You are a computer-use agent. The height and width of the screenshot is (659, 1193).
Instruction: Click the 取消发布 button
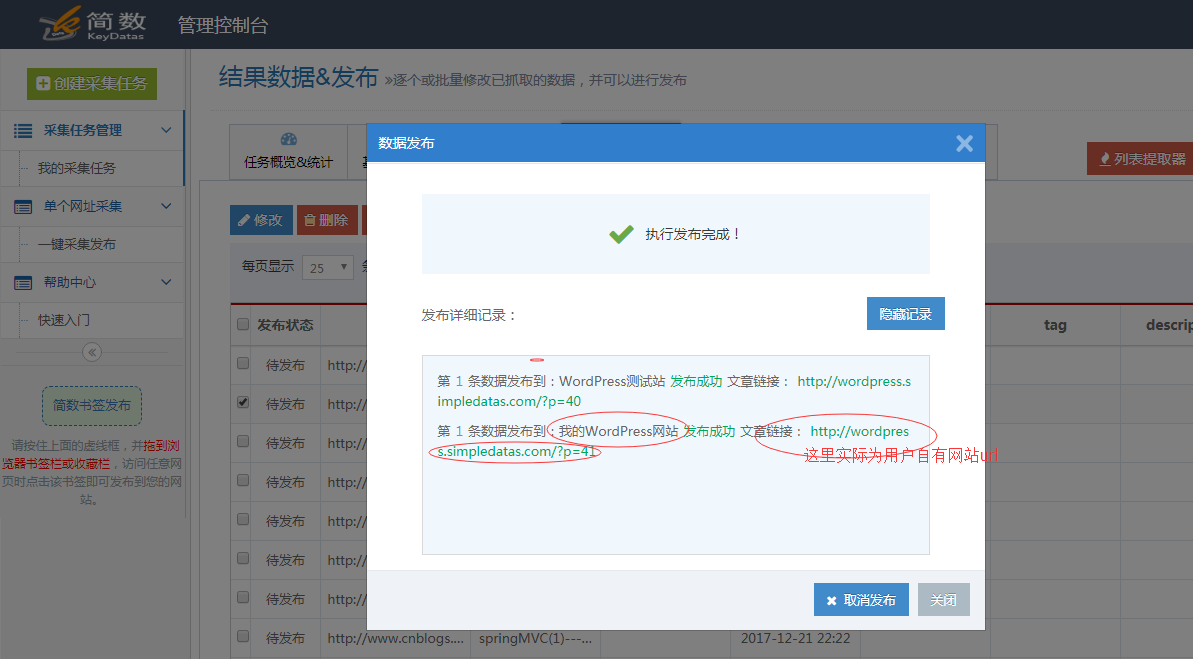861,600
